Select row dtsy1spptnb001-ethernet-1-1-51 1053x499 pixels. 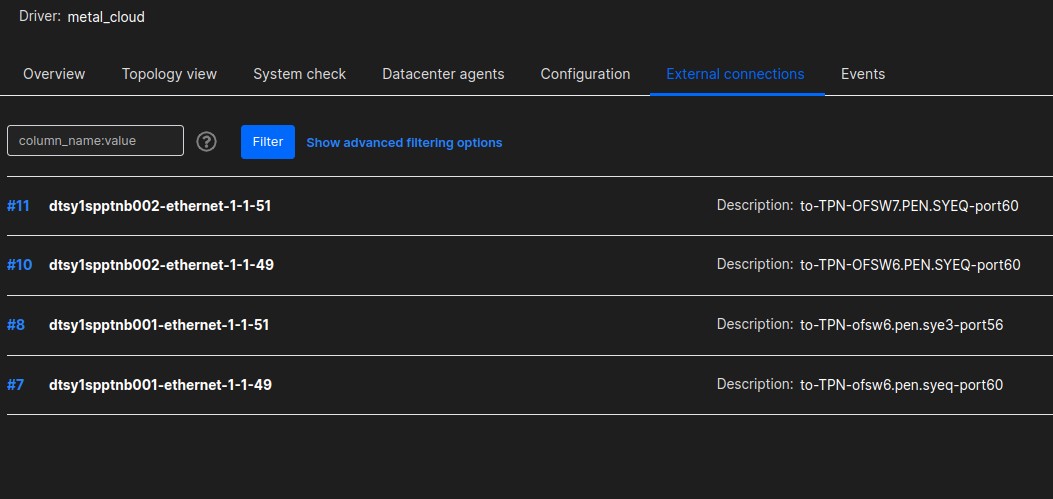pyautogui.click(x=530, y=325)
